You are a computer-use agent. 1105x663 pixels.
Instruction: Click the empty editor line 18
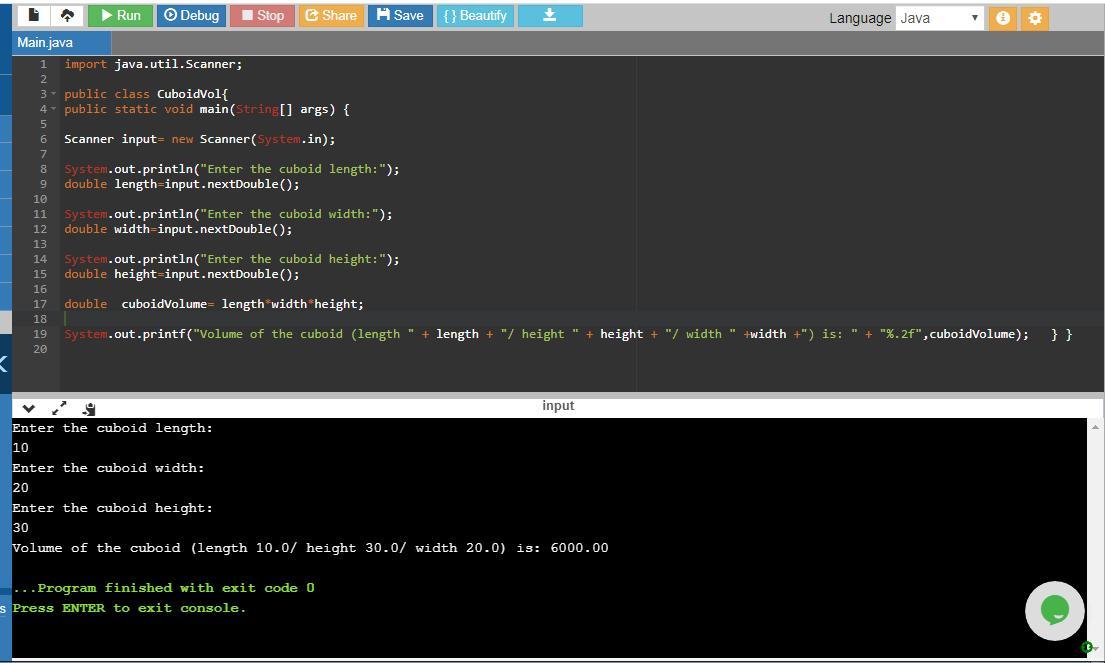point(400,319)
